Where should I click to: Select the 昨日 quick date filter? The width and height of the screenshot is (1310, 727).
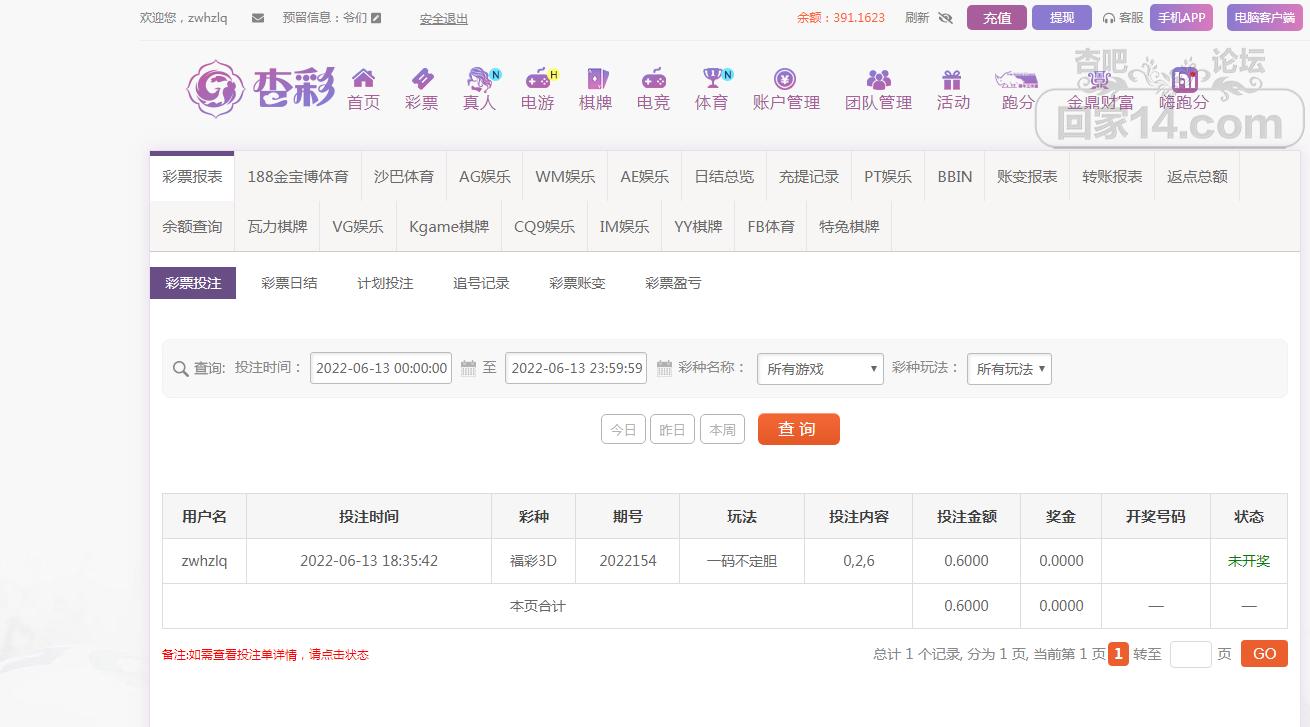click(672, 429)
